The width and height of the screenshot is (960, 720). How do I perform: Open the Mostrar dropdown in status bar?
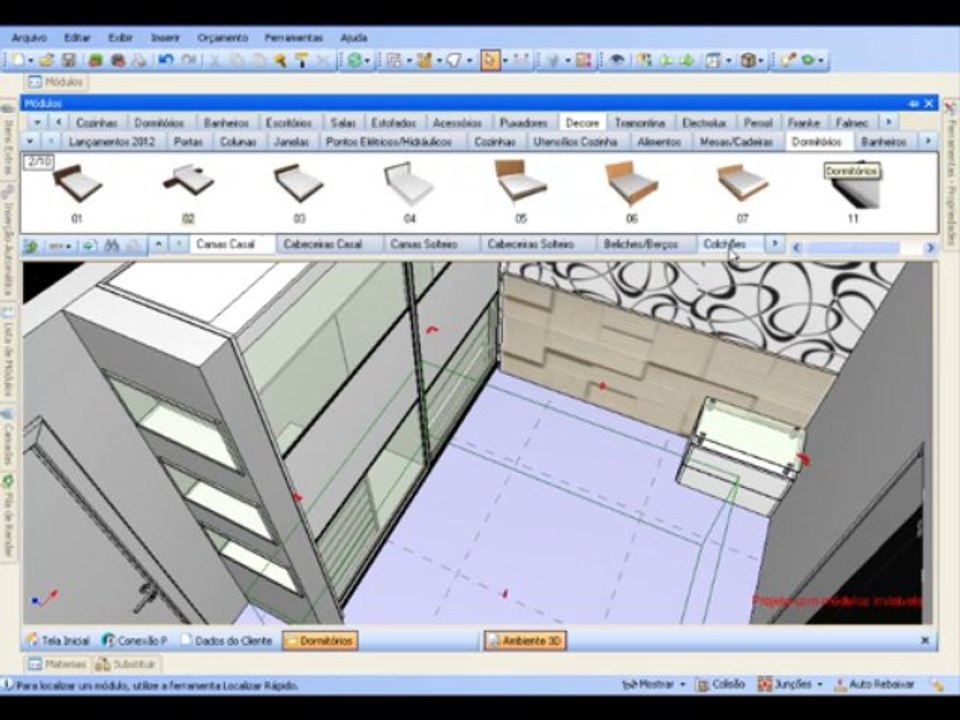(x=653, y=684)
